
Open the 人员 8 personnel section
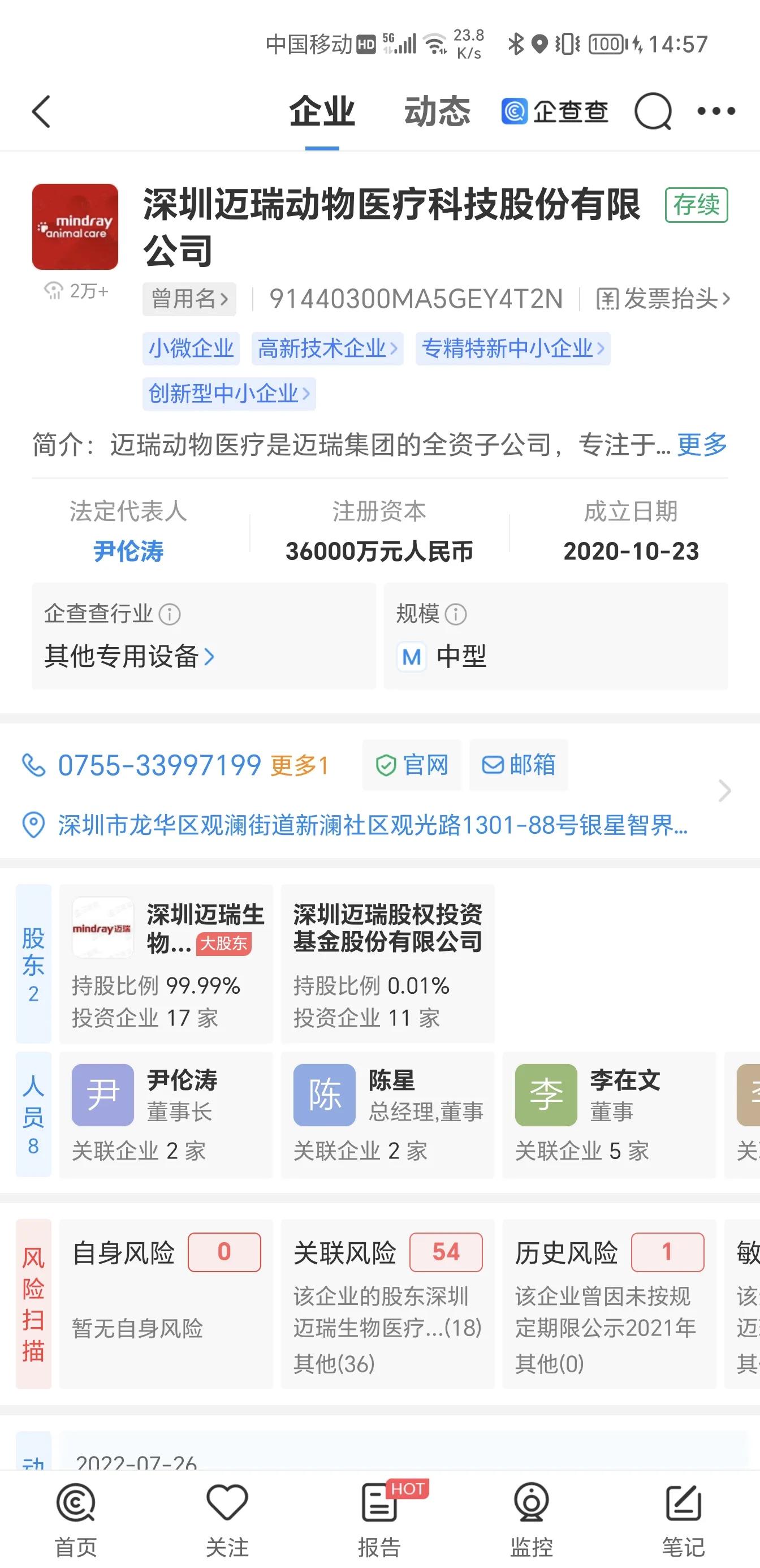[x=33, y=1114]
